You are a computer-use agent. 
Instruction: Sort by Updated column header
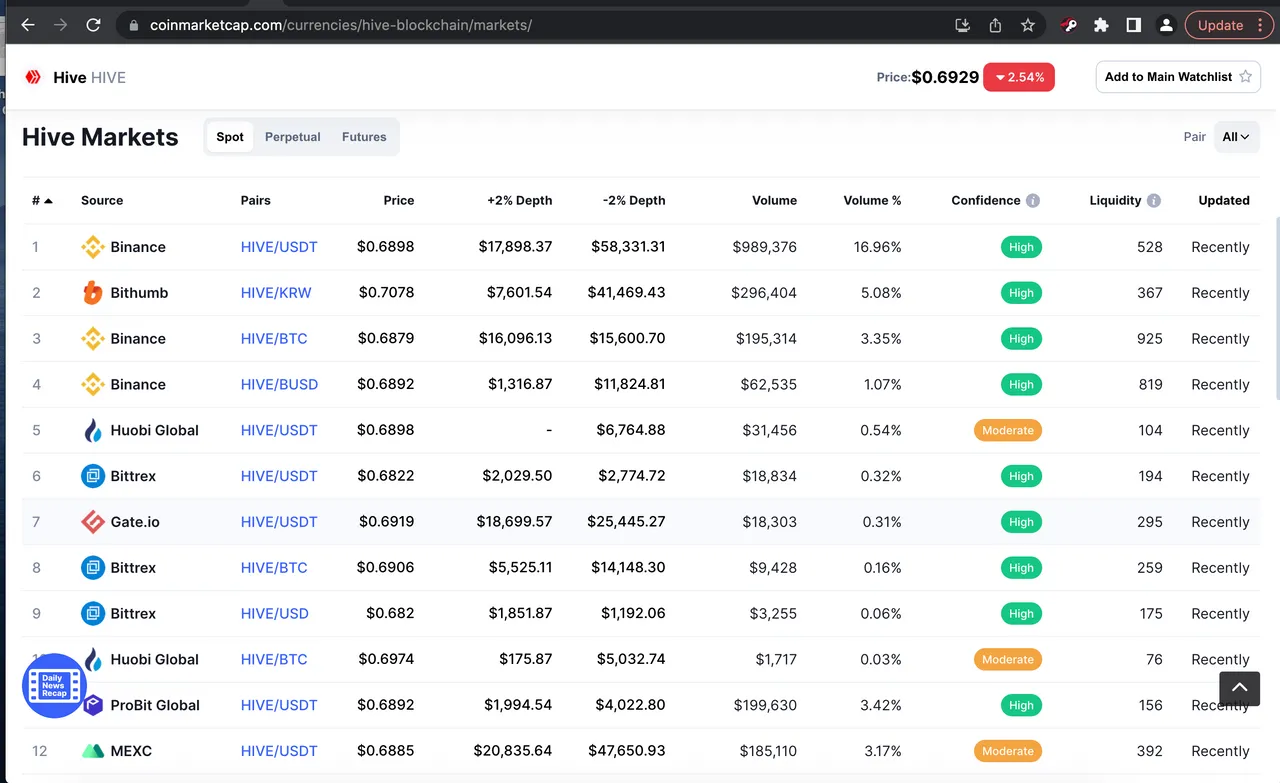tap(1224, 200)
